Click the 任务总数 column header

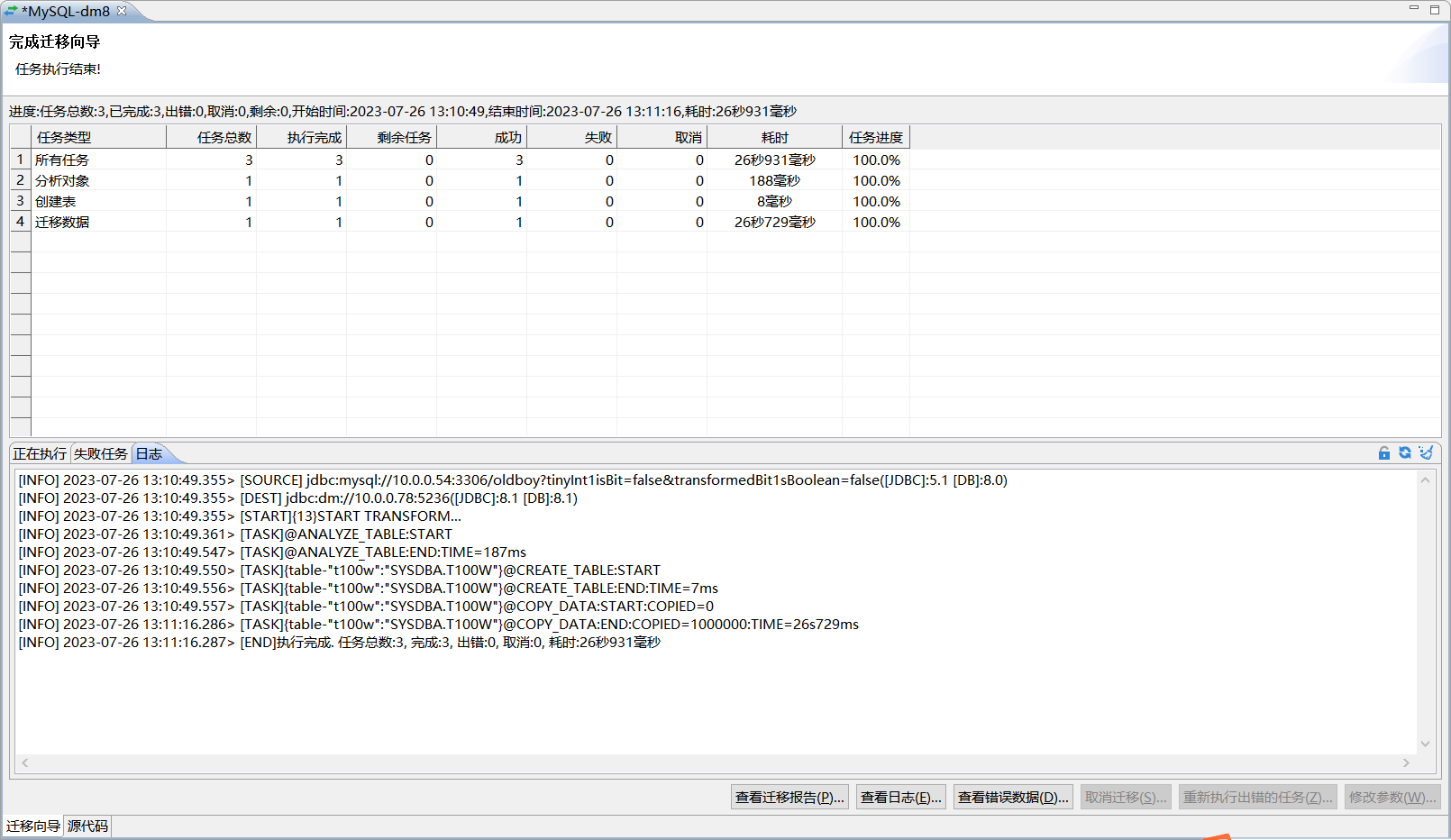pos(212,138)
